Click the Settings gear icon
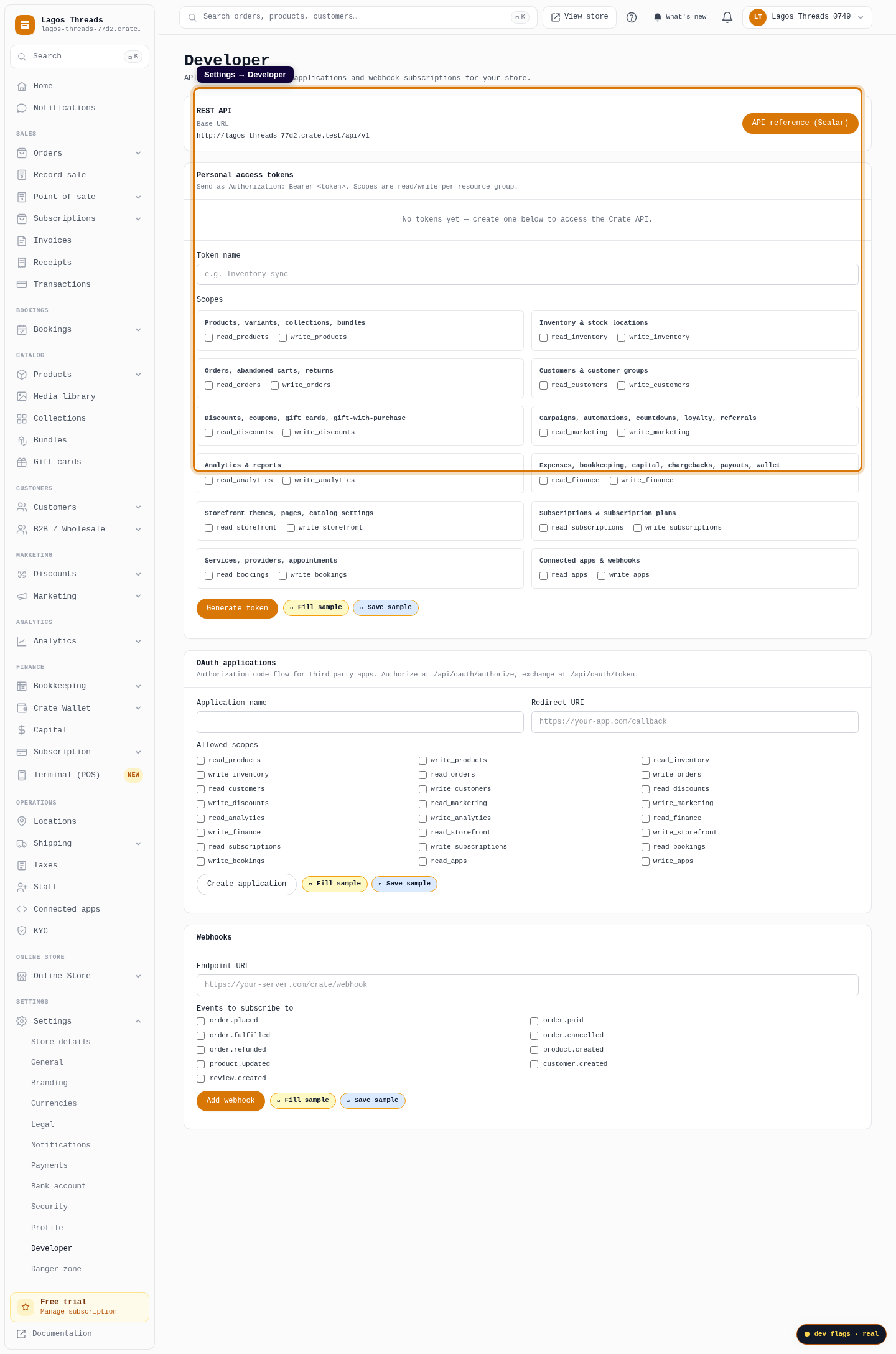 tap(22, 1021)
